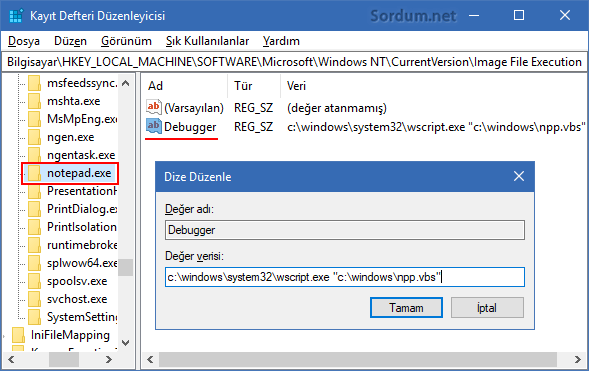The height and width of the screenshot is (371, 589).
Task: Select the PrintIsolation folder icon
Action: 34,227
